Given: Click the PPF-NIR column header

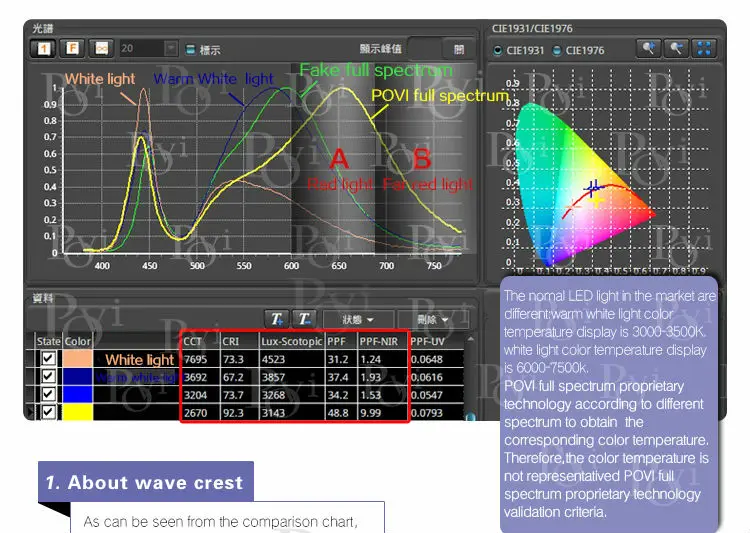Looking at the screenshot, I should [x=383, y=341].
